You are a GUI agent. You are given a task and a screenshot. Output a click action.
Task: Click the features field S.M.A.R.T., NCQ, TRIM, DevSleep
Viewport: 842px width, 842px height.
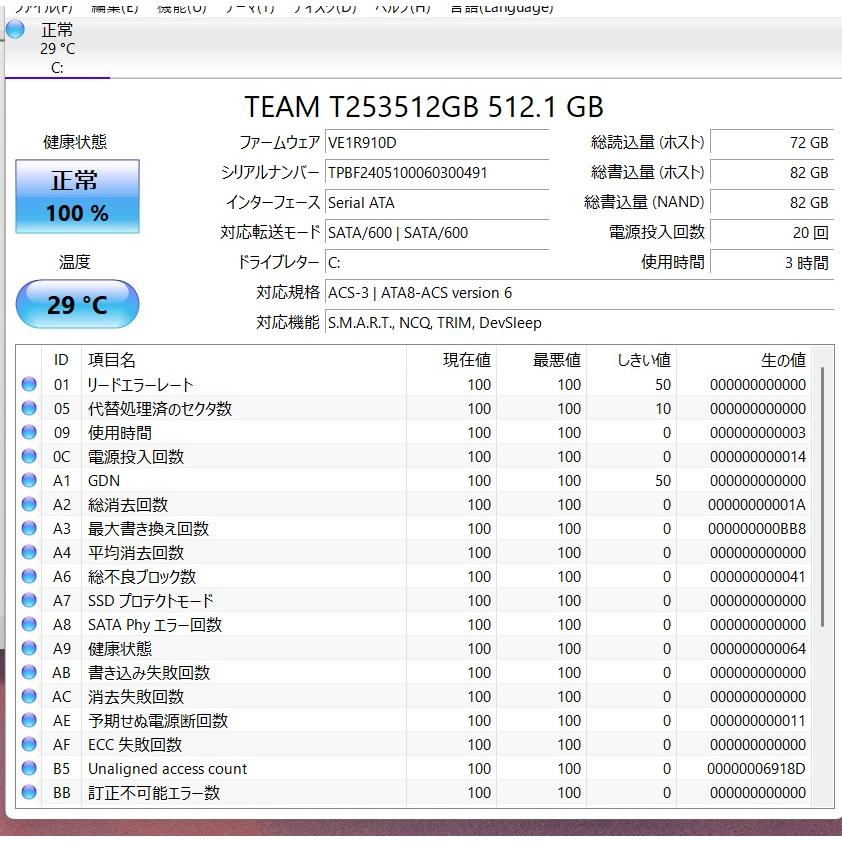[579, 323]
